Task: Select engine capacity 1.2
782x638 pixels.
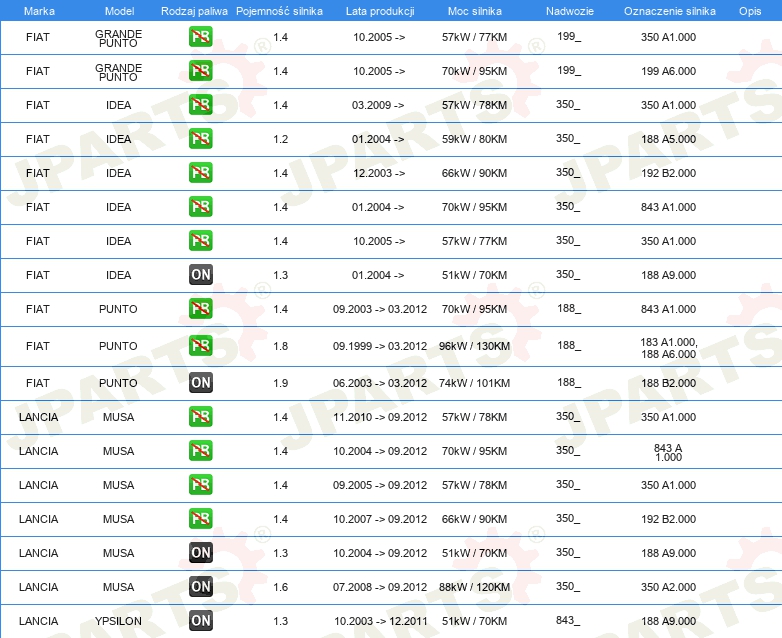Action: pyautogui.click(x=280, y=139)
